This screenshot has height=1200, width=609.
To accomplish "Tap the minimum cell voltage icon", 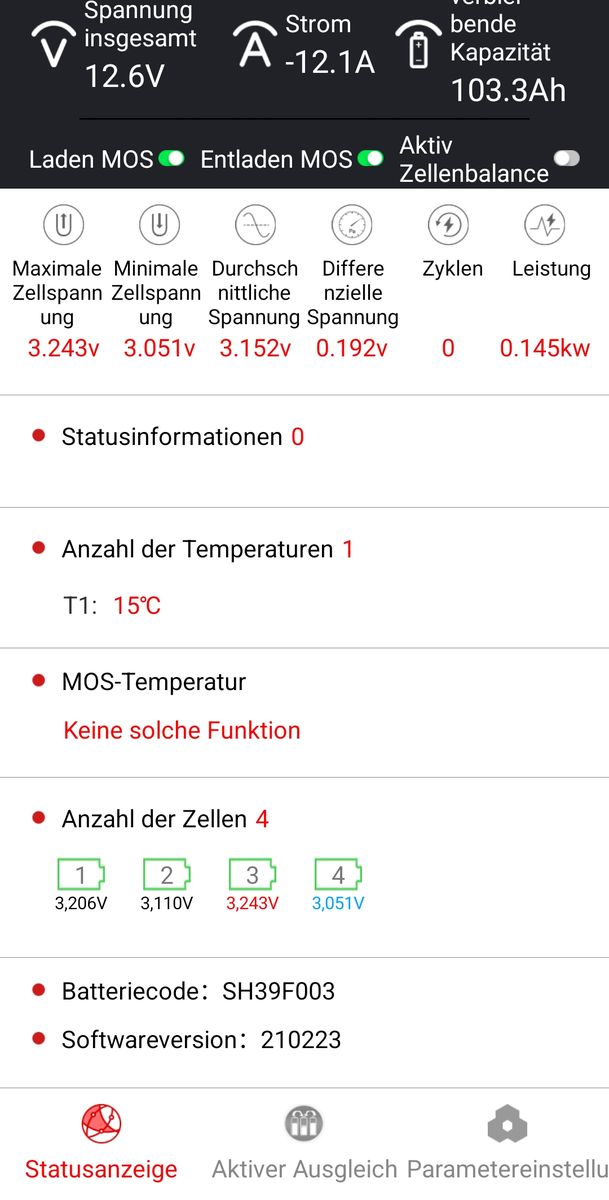I will click(x=157, y=226).
